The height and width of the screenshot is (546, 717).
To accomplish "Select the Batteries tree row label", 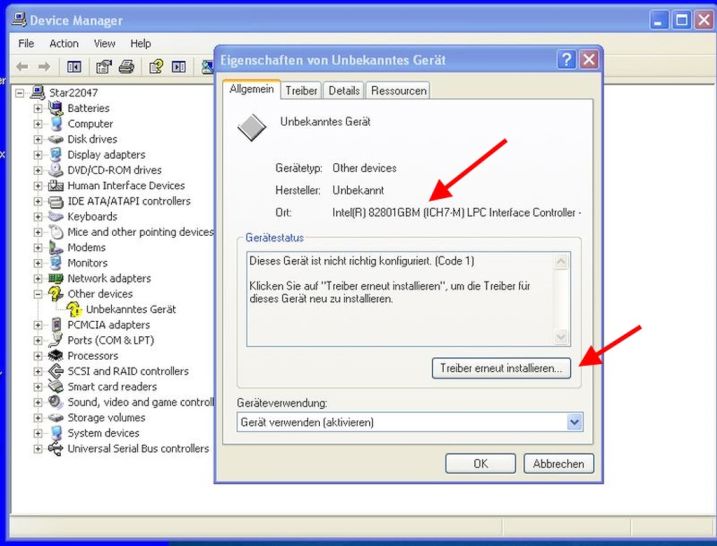I will [x=89, y=108].
